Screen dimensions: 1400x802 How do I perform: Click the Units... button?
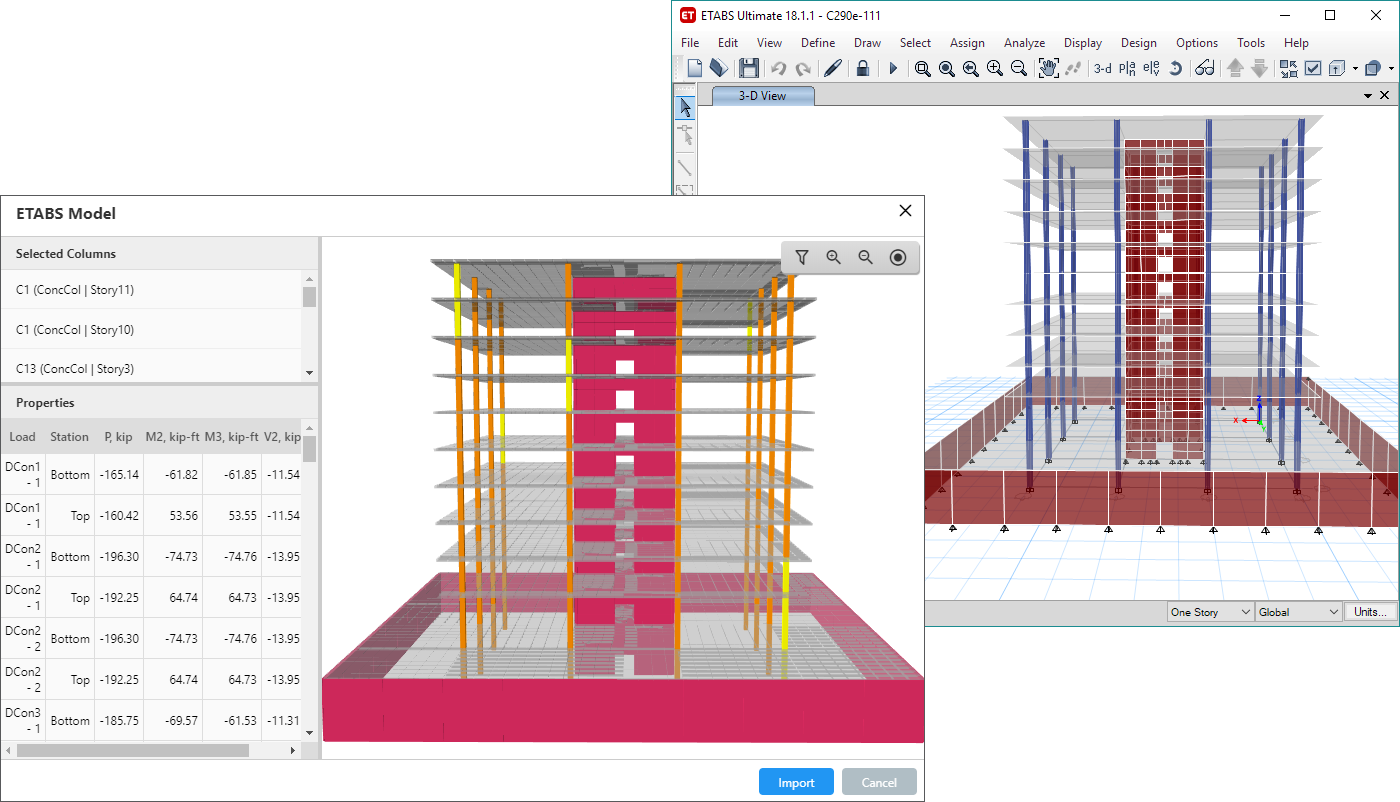point(1370,612)
